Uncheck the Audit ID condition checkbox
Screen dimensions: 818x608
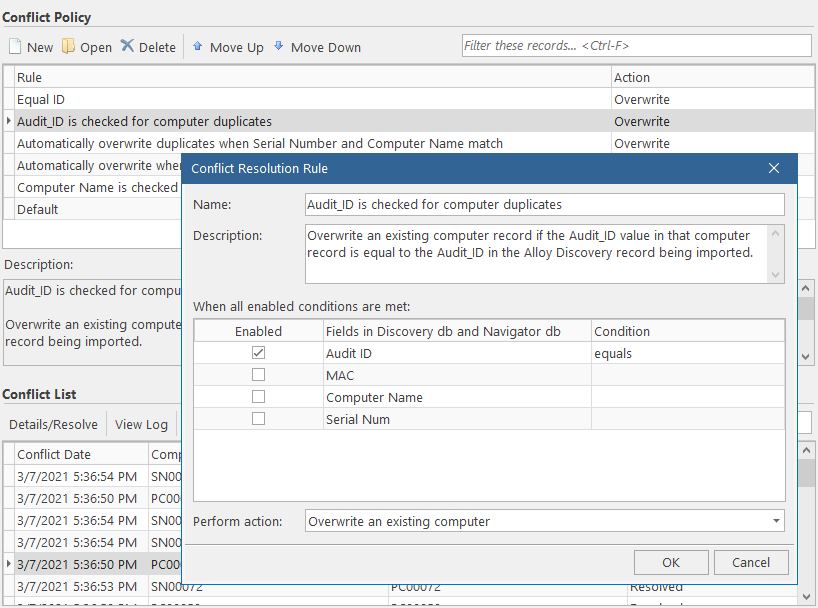258,352
